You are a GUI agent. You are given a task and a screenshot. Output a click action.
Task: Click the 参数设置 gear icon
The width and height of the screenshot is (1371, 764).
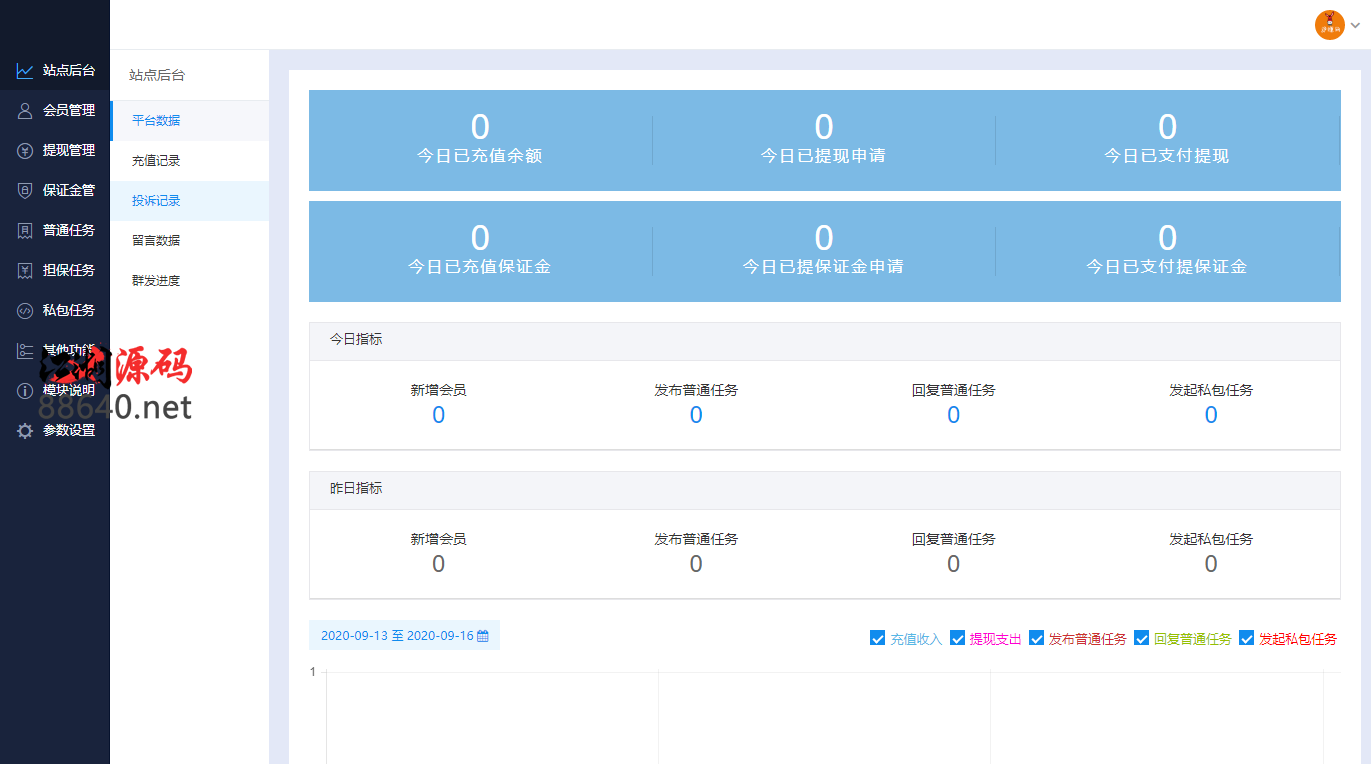click(23, 430)
